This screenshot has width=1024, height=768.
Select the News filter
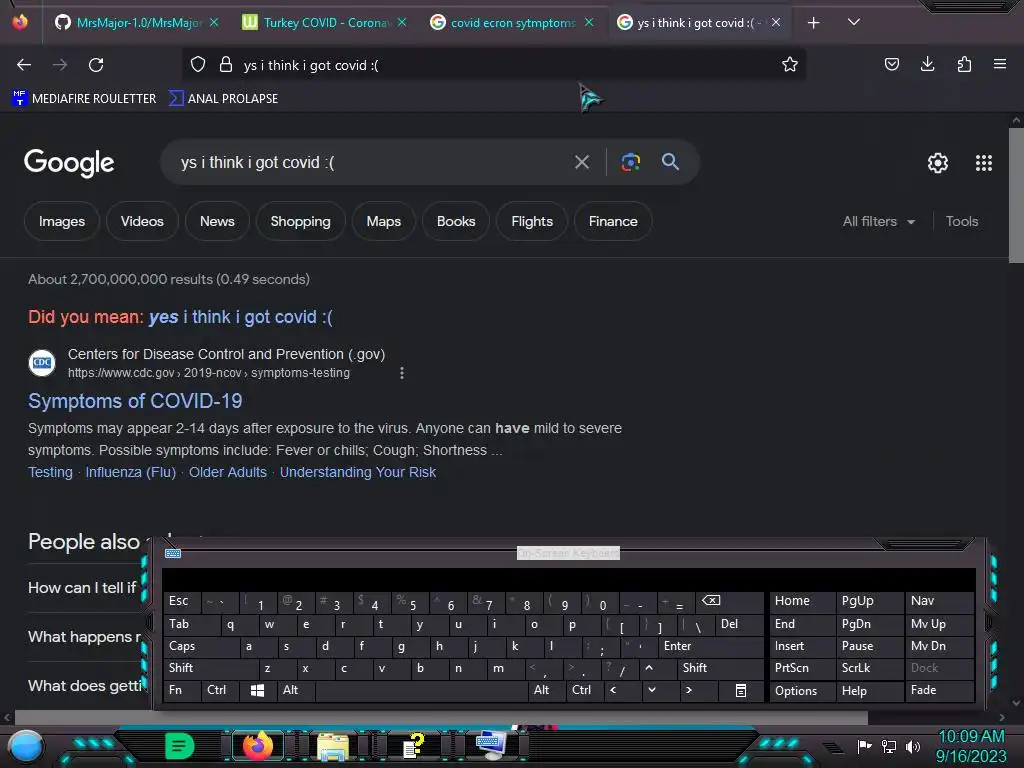point(217,221)
